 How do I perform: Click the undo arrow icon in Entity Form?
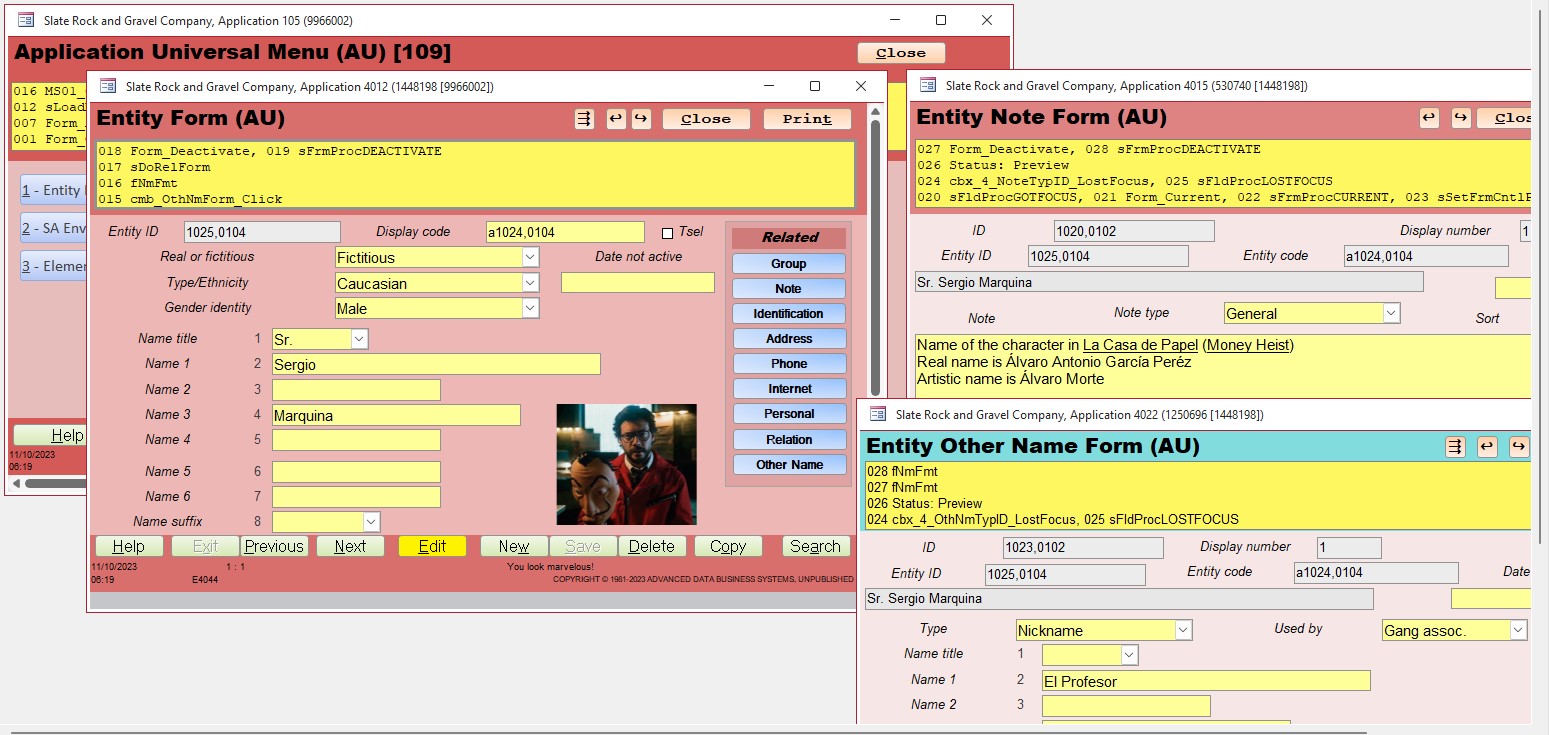(x=616, y=119)
